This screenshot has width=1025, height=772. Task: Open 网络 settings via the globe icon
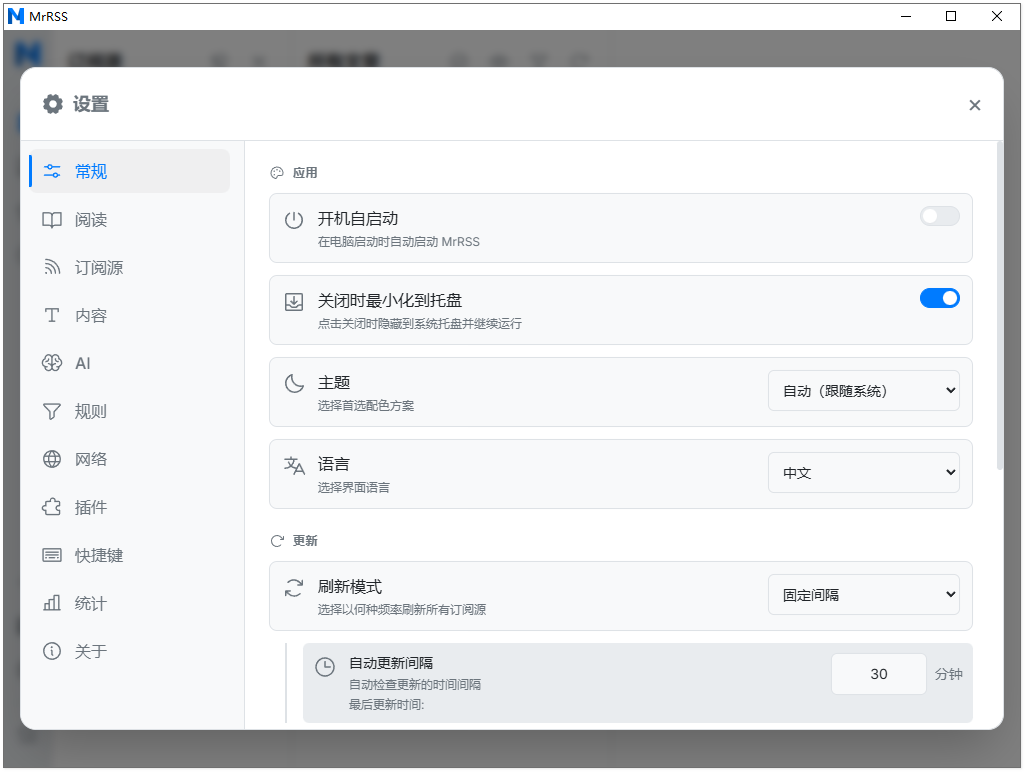pyautogui.click(x=52, y=459)
